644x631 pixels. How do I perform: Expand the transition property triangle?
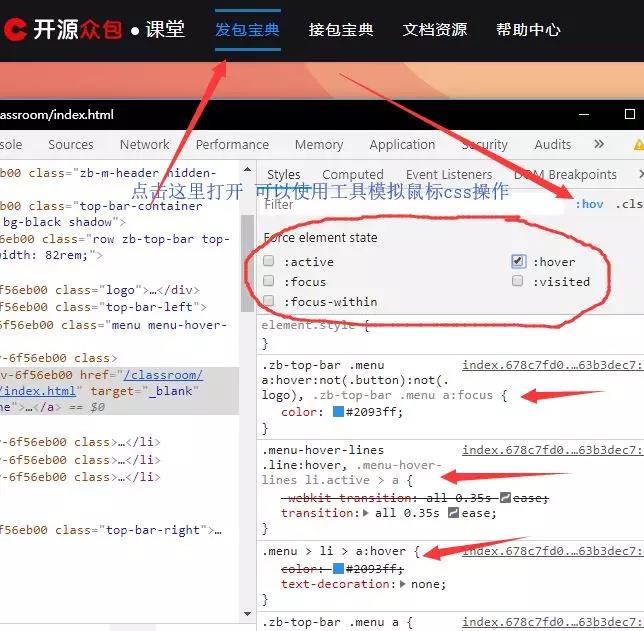(x=366, y=513)
